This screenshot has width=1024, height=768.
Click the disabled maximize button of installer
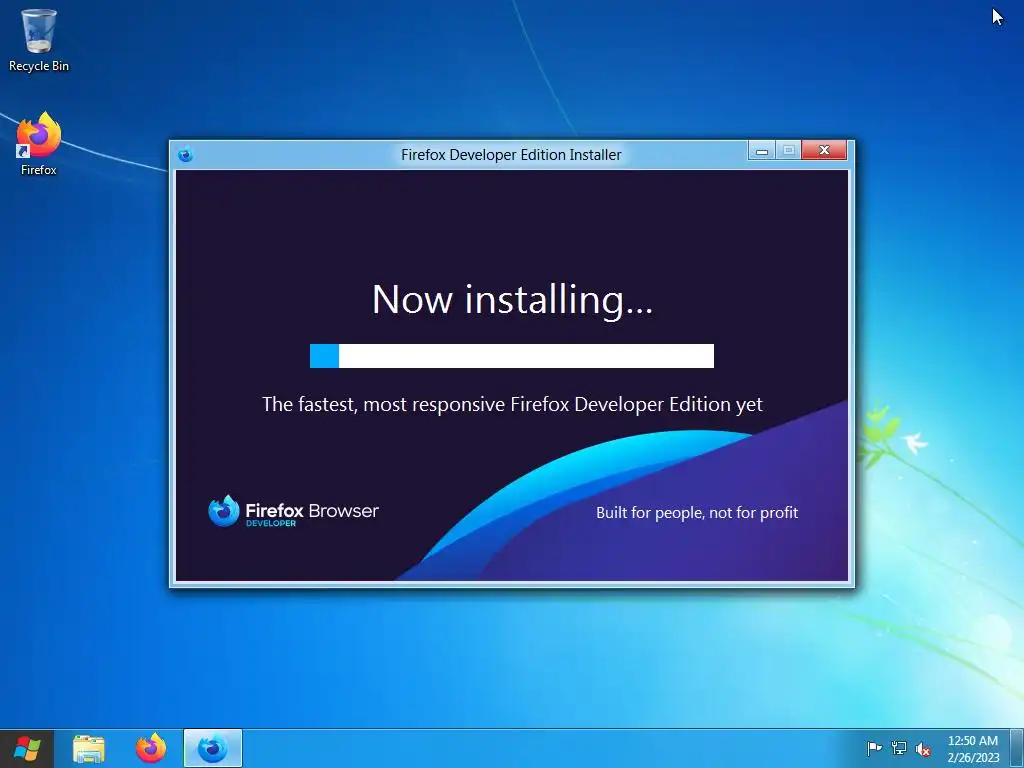[788, 151]
